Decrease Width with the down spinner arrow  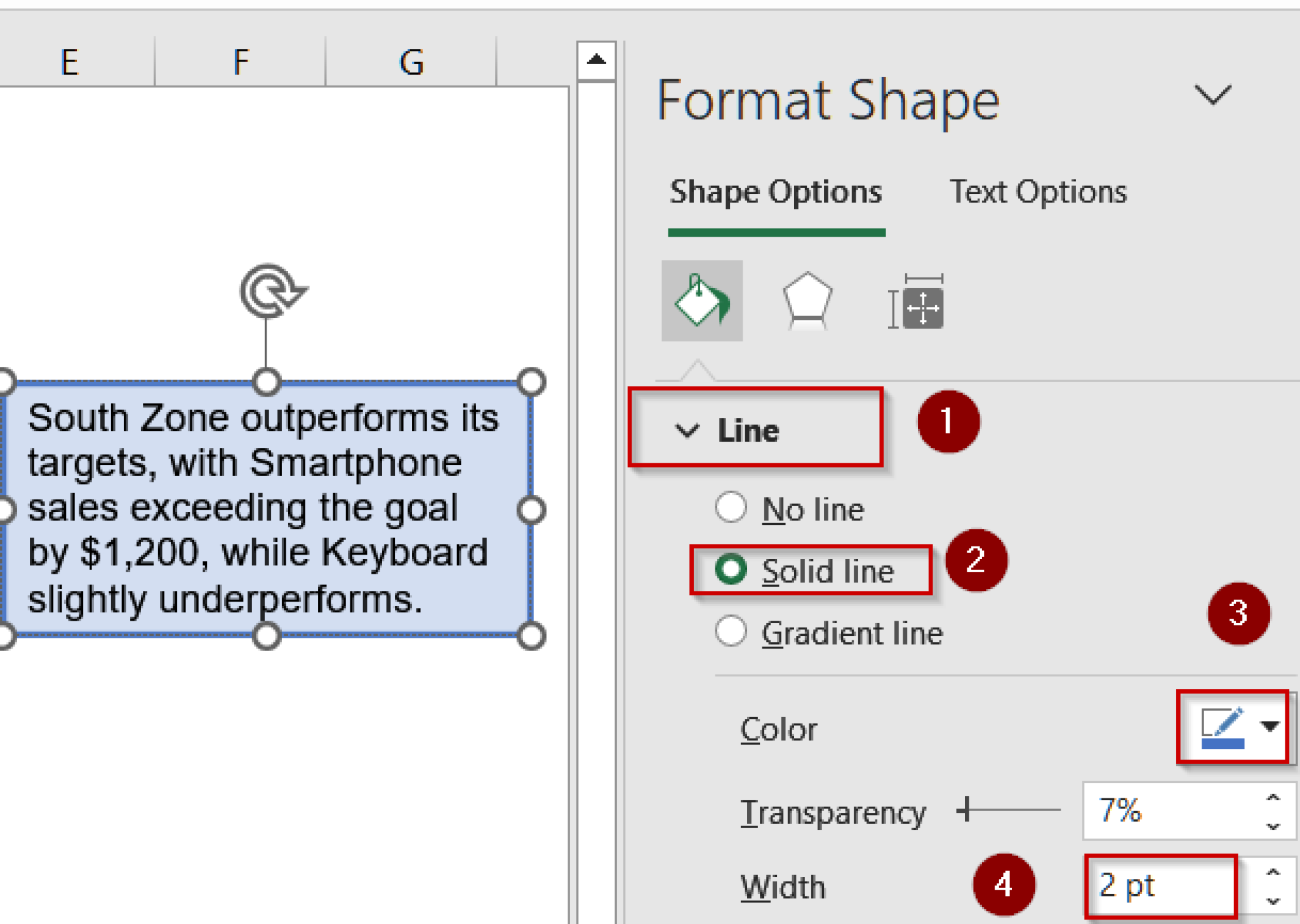pos(1273,901)
